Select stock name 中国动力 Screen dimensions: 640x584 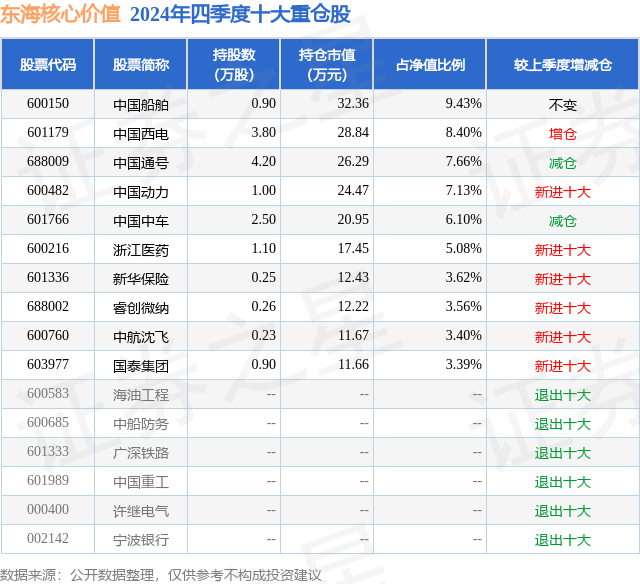click(x=141, y=192)
